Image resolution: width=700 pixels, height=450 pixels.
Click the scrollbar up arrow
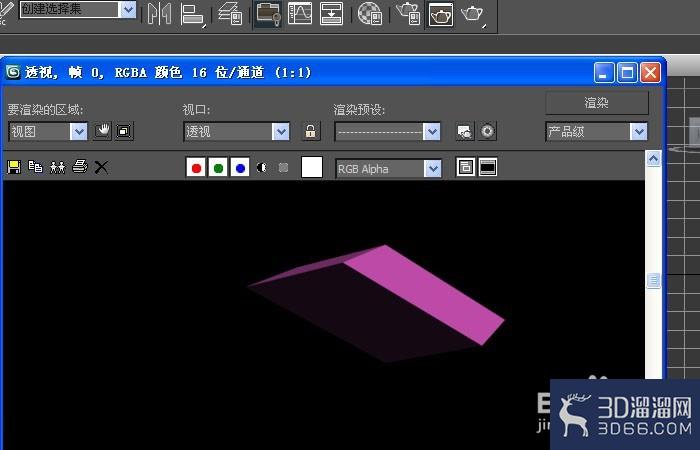point(653,158)
